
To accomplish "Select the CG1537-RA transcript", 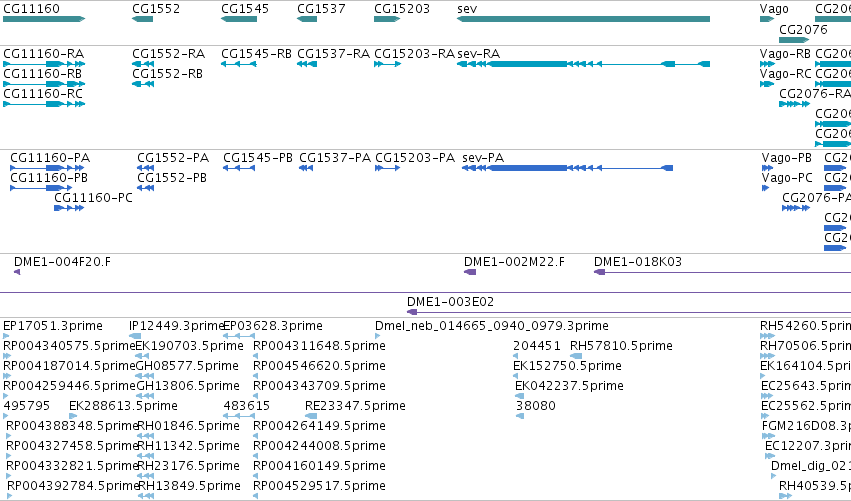I will coord(307,64).
